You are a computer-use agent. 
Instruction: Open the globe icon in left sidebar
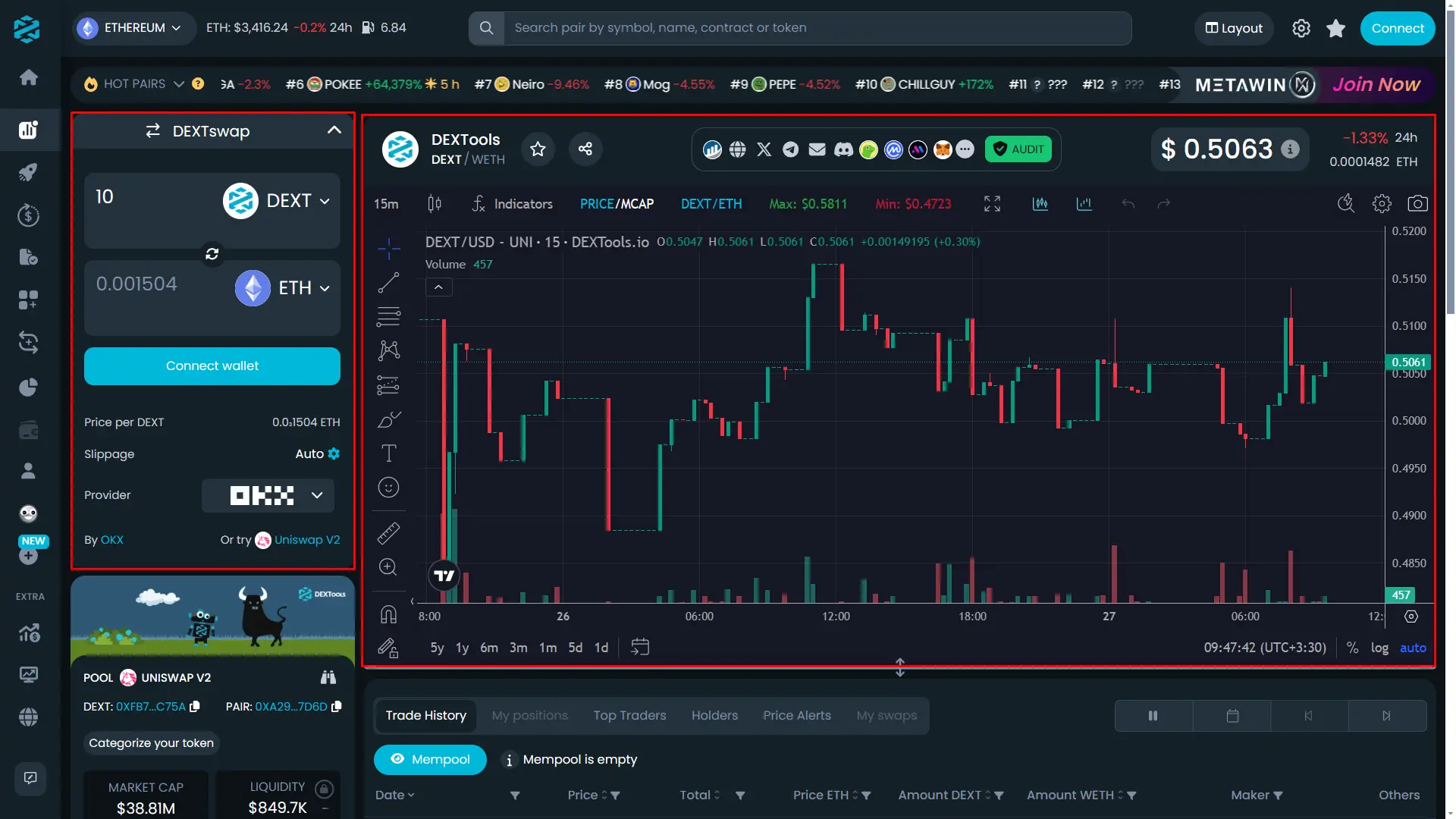click(x=29, y=717)
